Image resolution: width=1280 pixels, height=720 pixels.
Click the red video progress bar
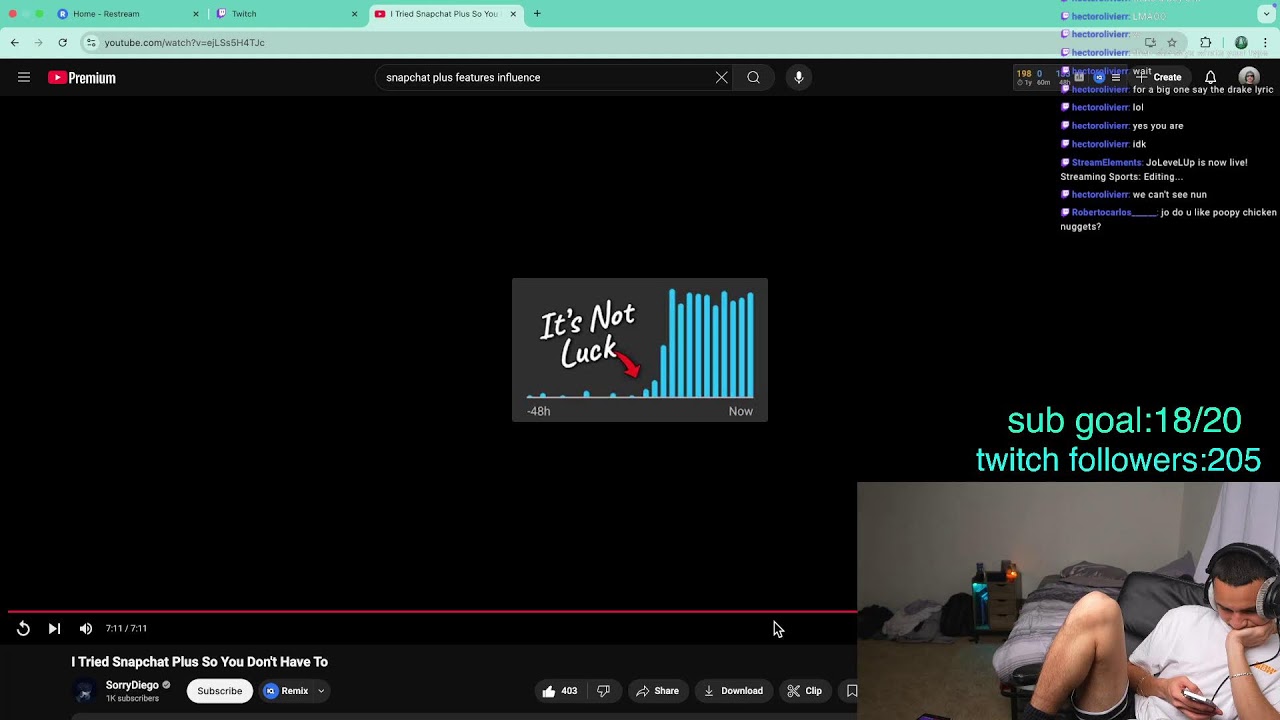(432, 611)
